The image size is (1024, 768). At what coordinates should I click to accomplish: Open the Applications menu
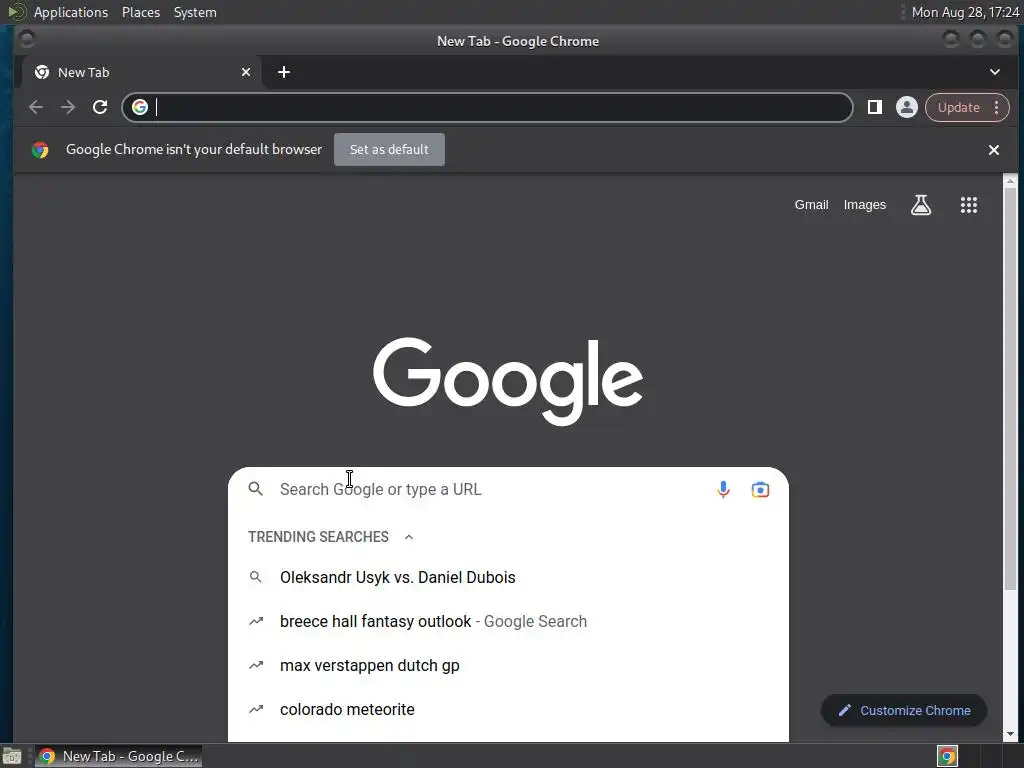71,12
